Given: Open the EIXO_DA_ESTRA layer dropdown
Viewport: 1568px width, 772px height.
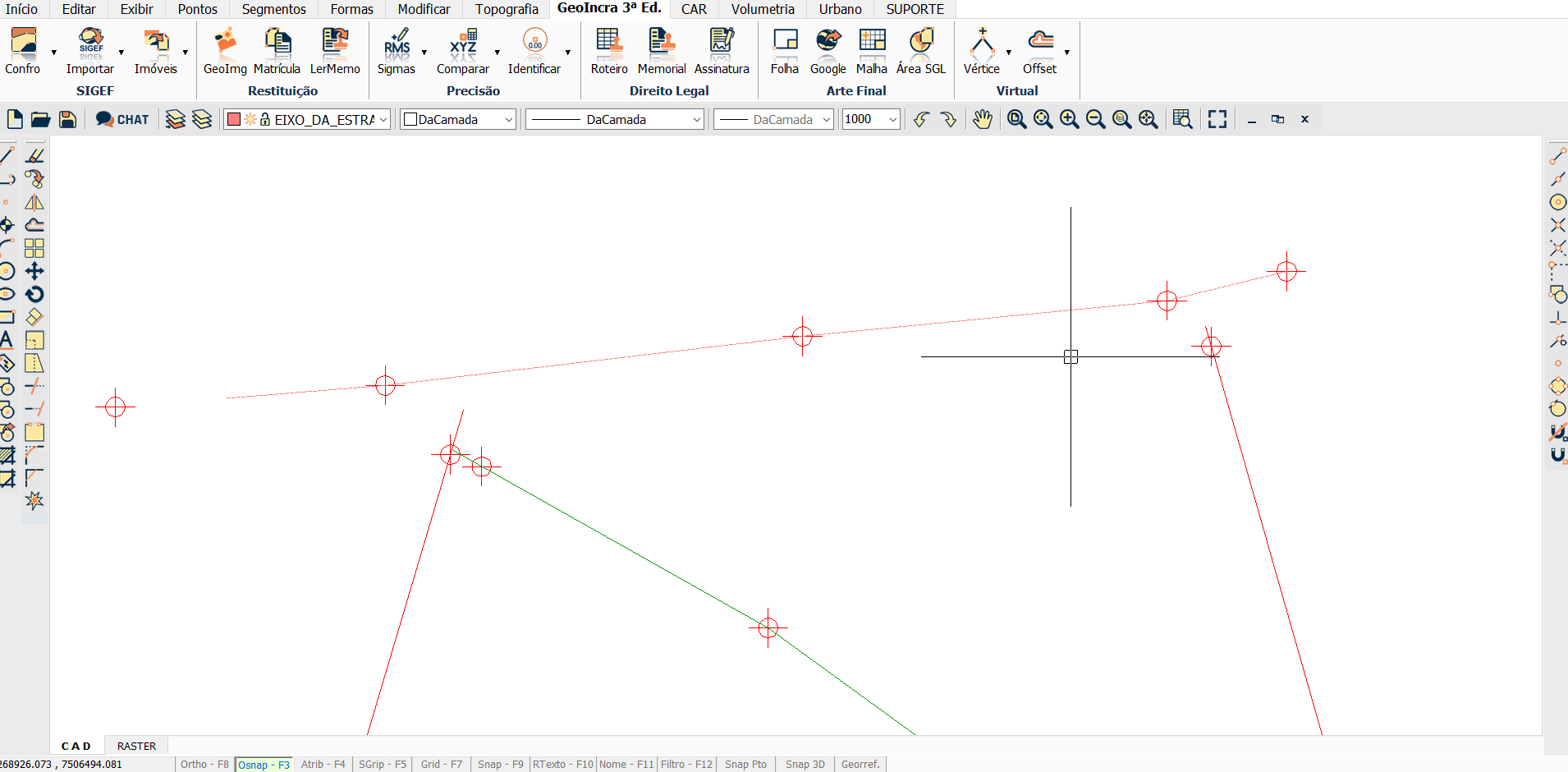Looking at the screenshot, I should [x=383, y=120].
